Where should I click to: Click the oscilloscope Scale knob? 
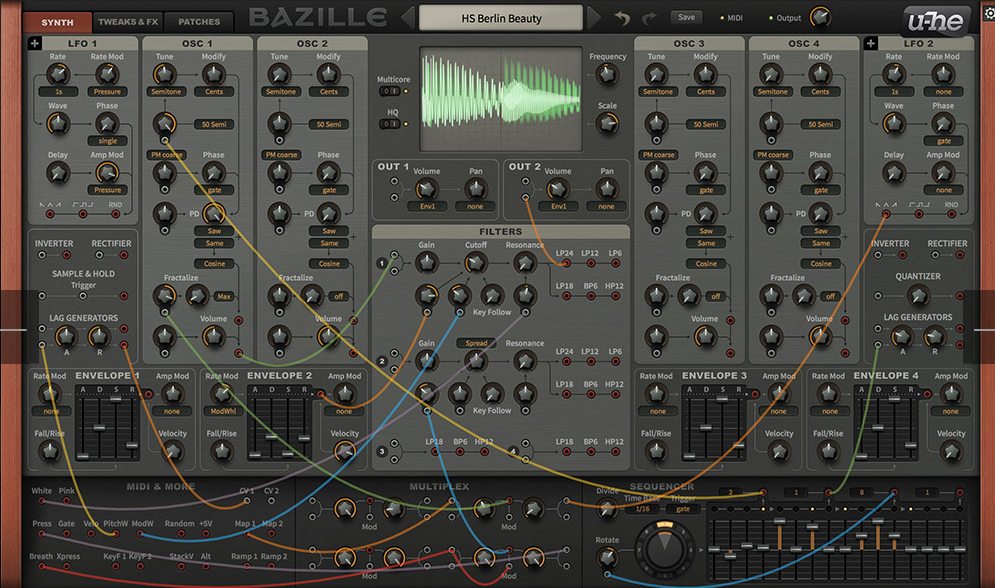coord(607,124)
